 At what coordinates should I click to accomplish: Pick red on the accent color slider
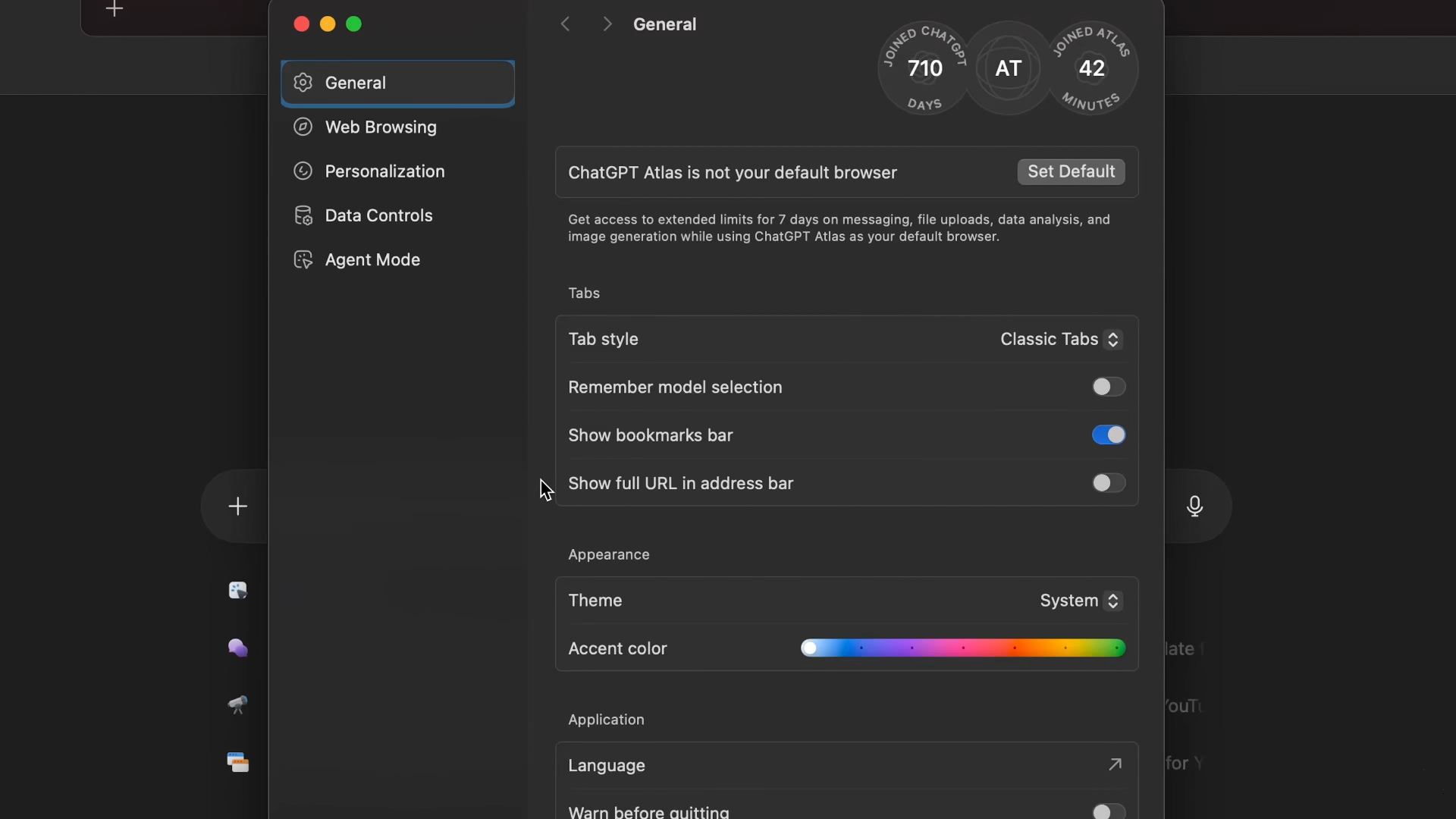[1015, 648]
